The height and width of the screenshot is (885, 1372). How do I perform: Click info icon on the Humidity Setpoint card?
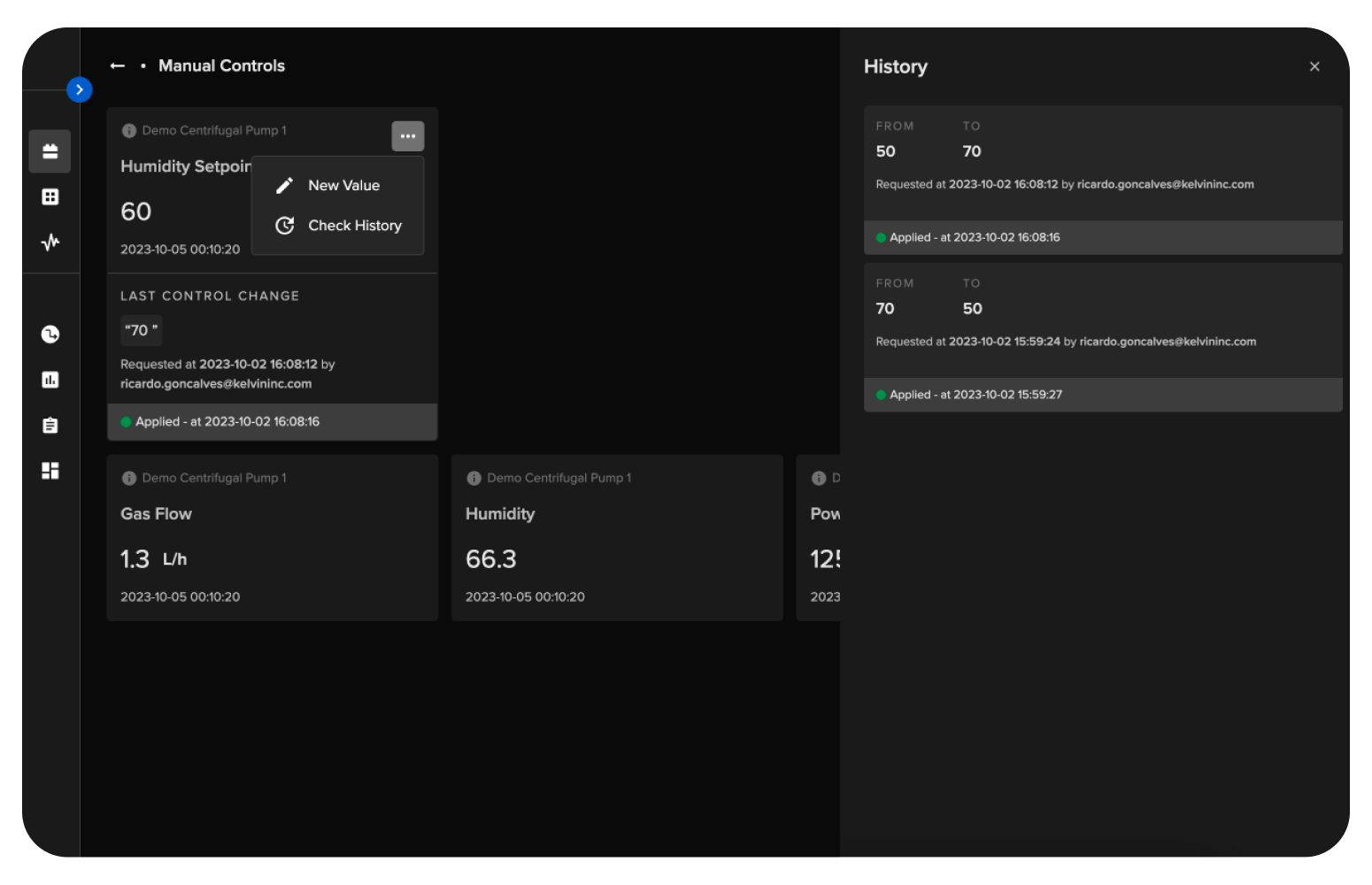pyautogui.click(x=129, y=131)
